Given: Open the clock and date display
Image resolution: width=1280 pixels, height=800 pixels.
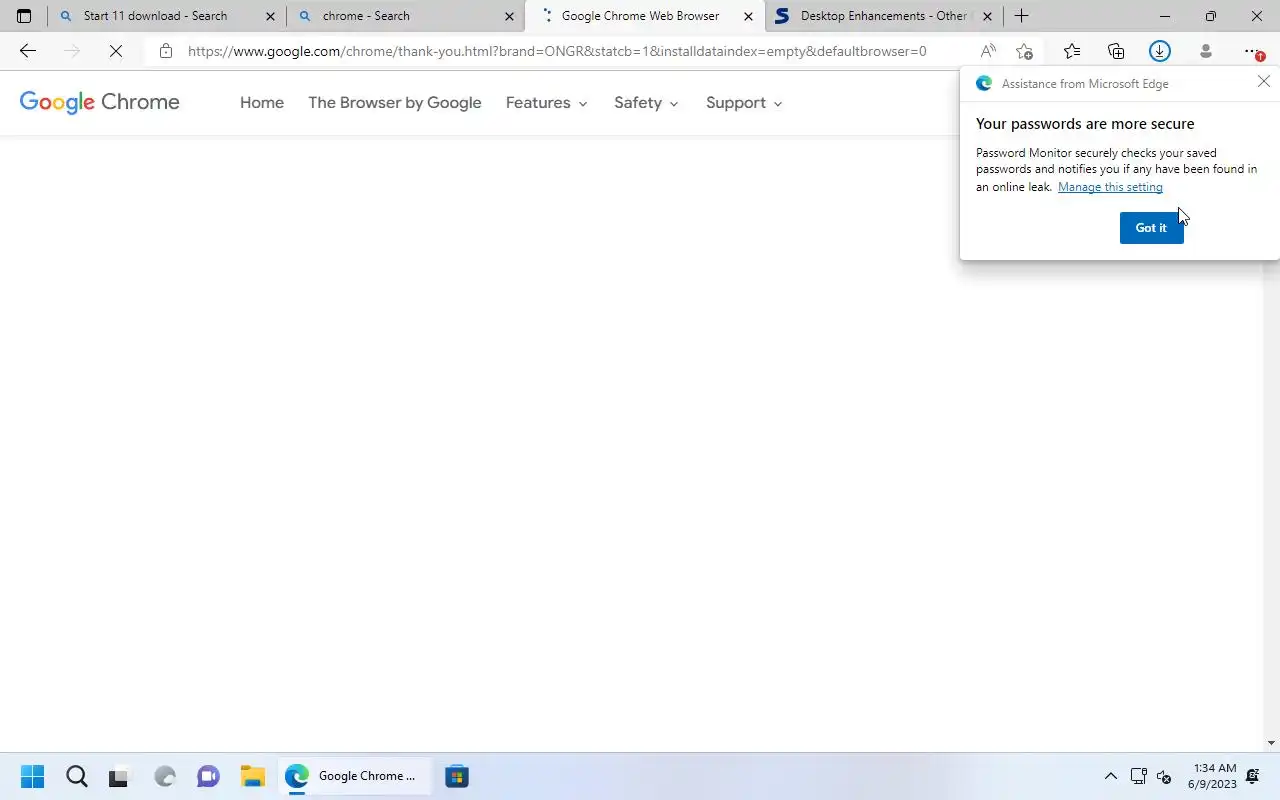Looking at the screenshot, I should click(x=1212, y=776).
